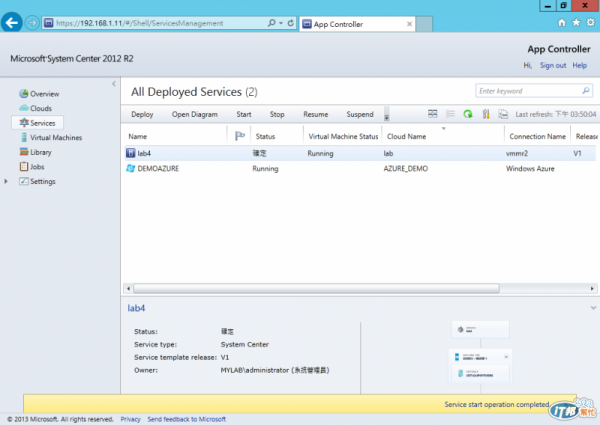This screenshot has height=425, width=600.
Task: Click the flag column header icon
Action: click(240, 136)
